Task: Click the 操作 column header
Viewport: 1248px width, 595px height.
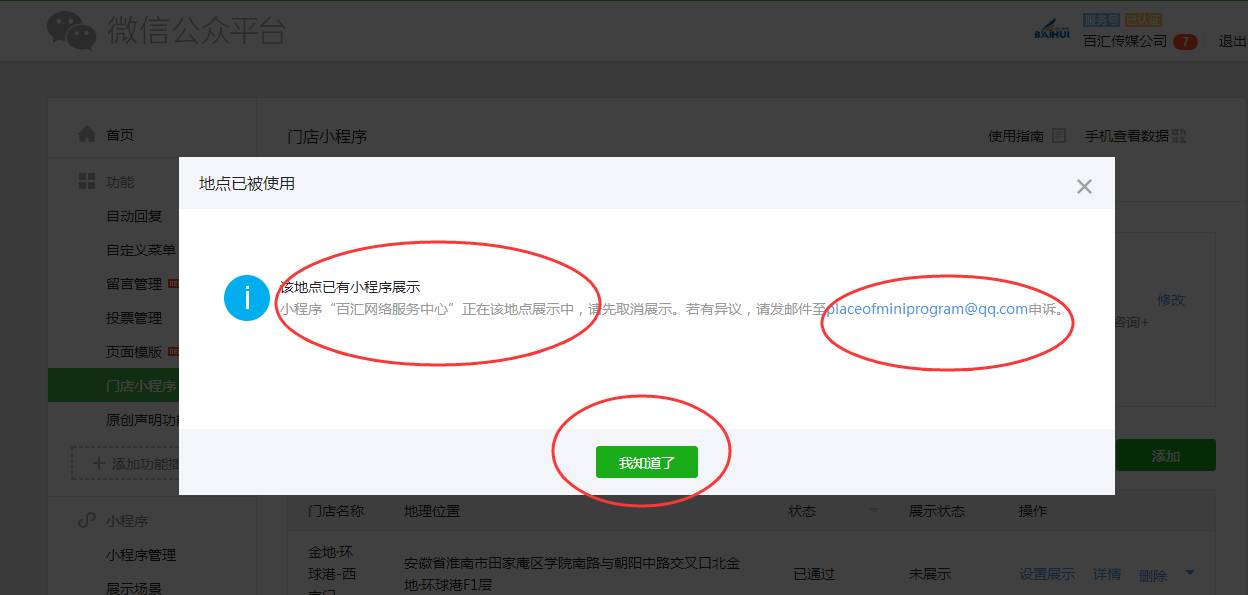Action: tap(1033, 511)
